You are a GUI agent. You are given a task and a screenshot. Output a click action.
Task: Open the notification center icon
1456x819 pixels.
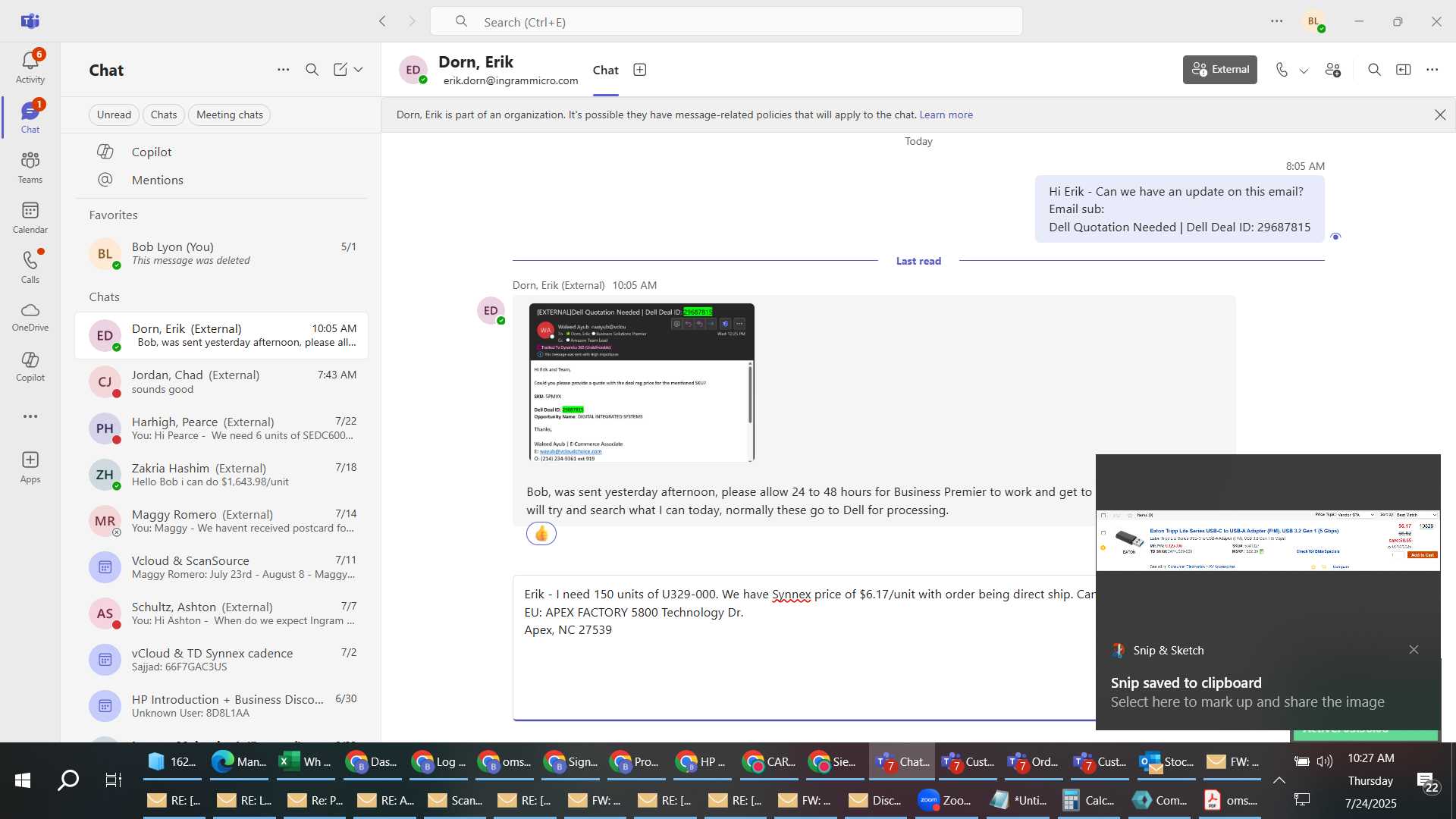(1426, 782)
